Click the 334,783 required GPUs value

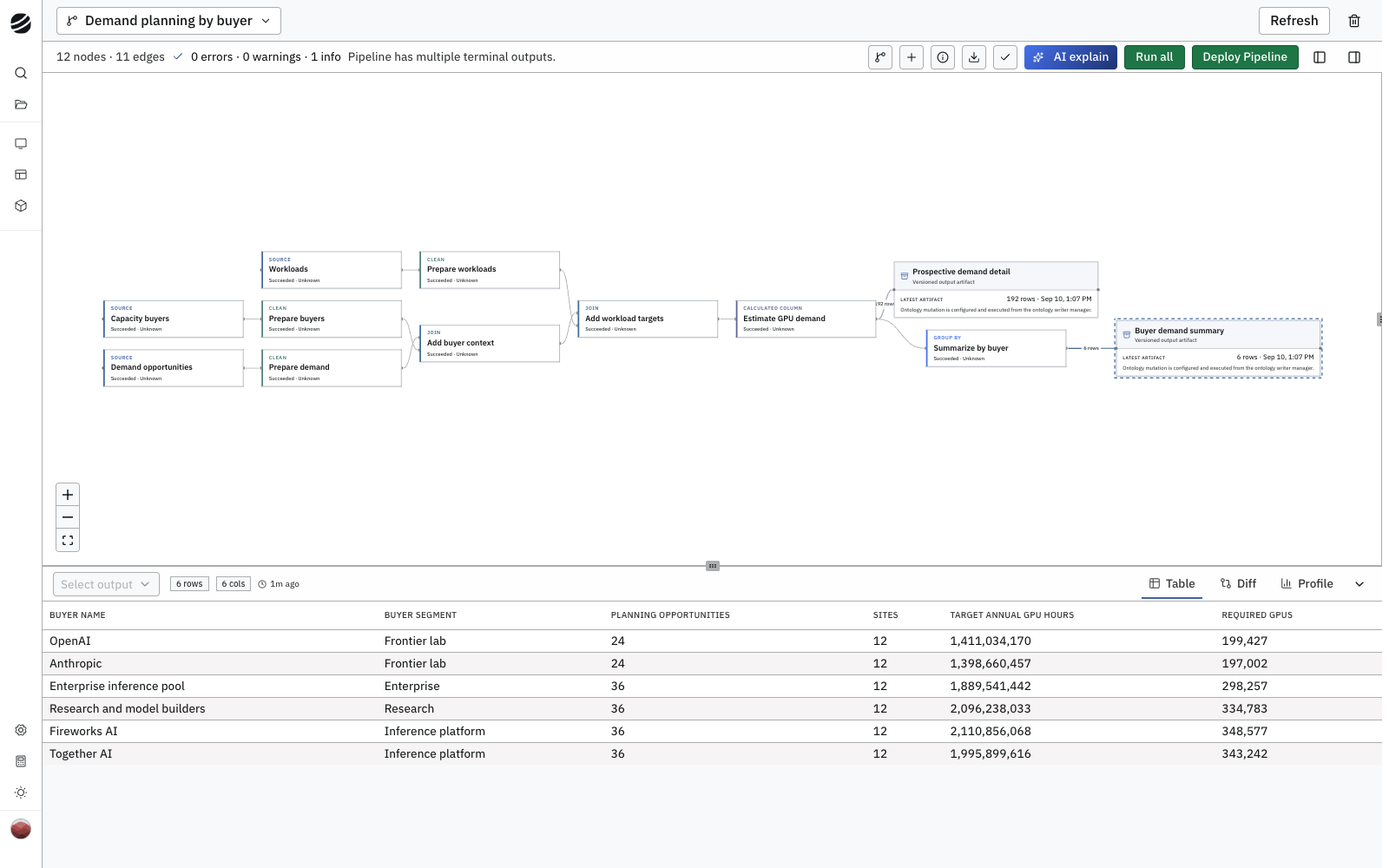[1244, 709]
